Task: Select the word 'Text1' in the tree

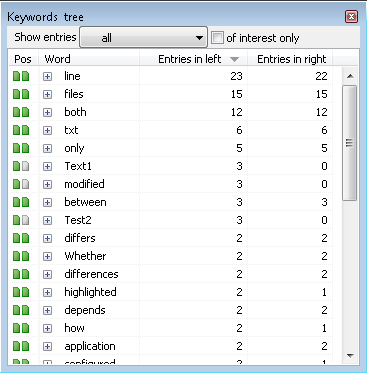Action: (x=78, y=166)
